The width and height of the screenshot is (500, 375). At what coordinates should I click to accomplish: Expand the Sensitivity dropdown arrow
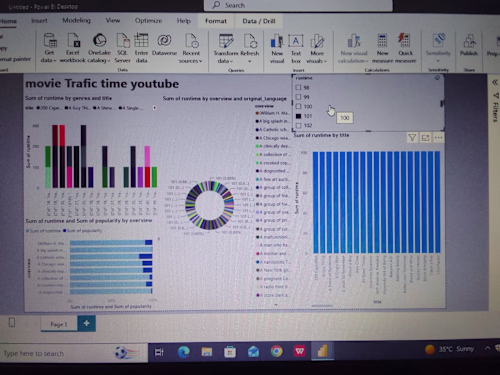click(438, 61)
